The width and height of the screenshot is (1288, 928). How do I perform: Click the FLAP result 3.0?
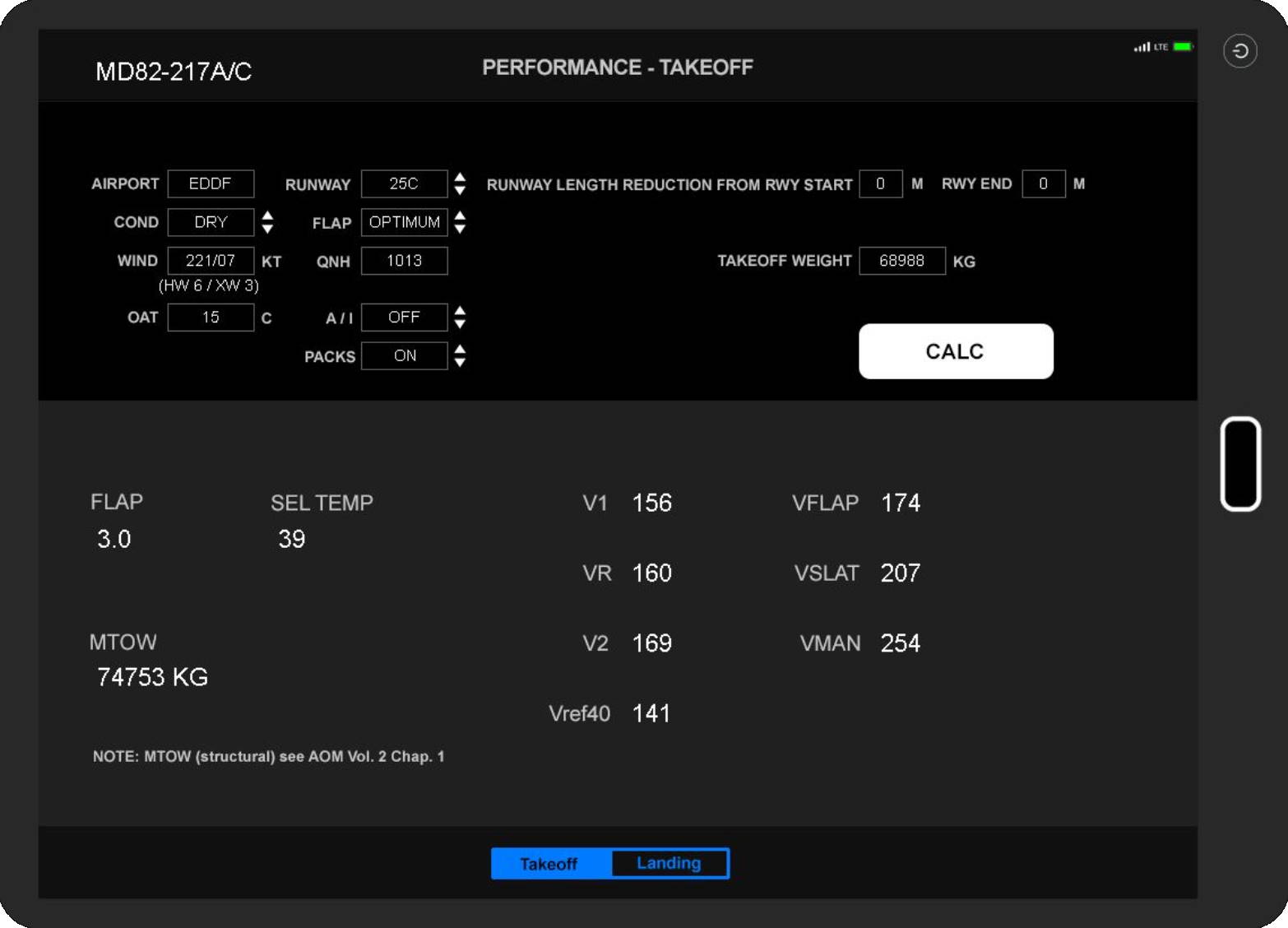point(114,539)
